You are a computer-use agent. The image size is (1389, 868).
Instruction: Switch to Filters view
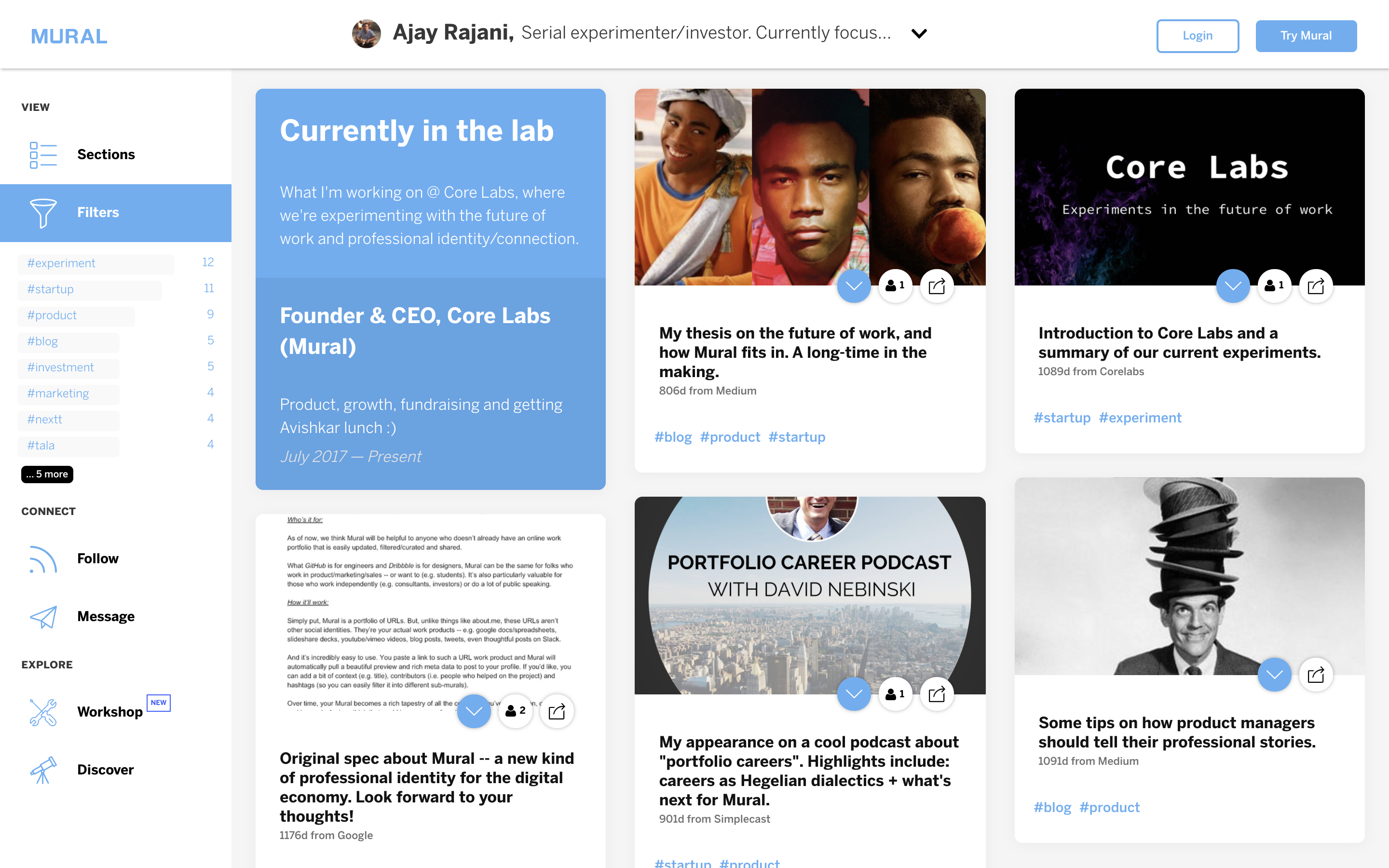click(x=115, y=213)
